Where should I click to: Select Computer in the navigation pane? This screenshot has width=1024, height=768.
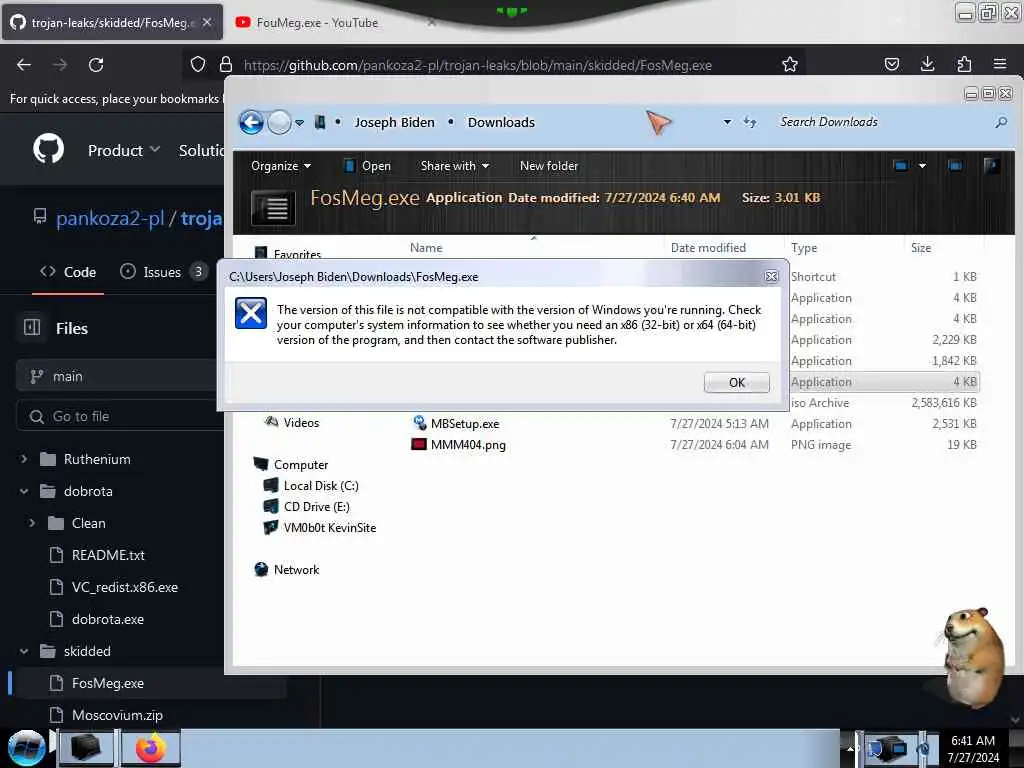[x=291, y=464]
